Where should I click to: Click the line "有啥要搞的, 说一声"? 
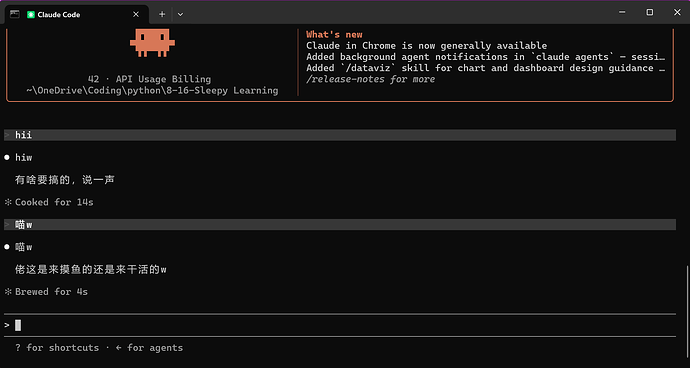(x=65, y=180)
